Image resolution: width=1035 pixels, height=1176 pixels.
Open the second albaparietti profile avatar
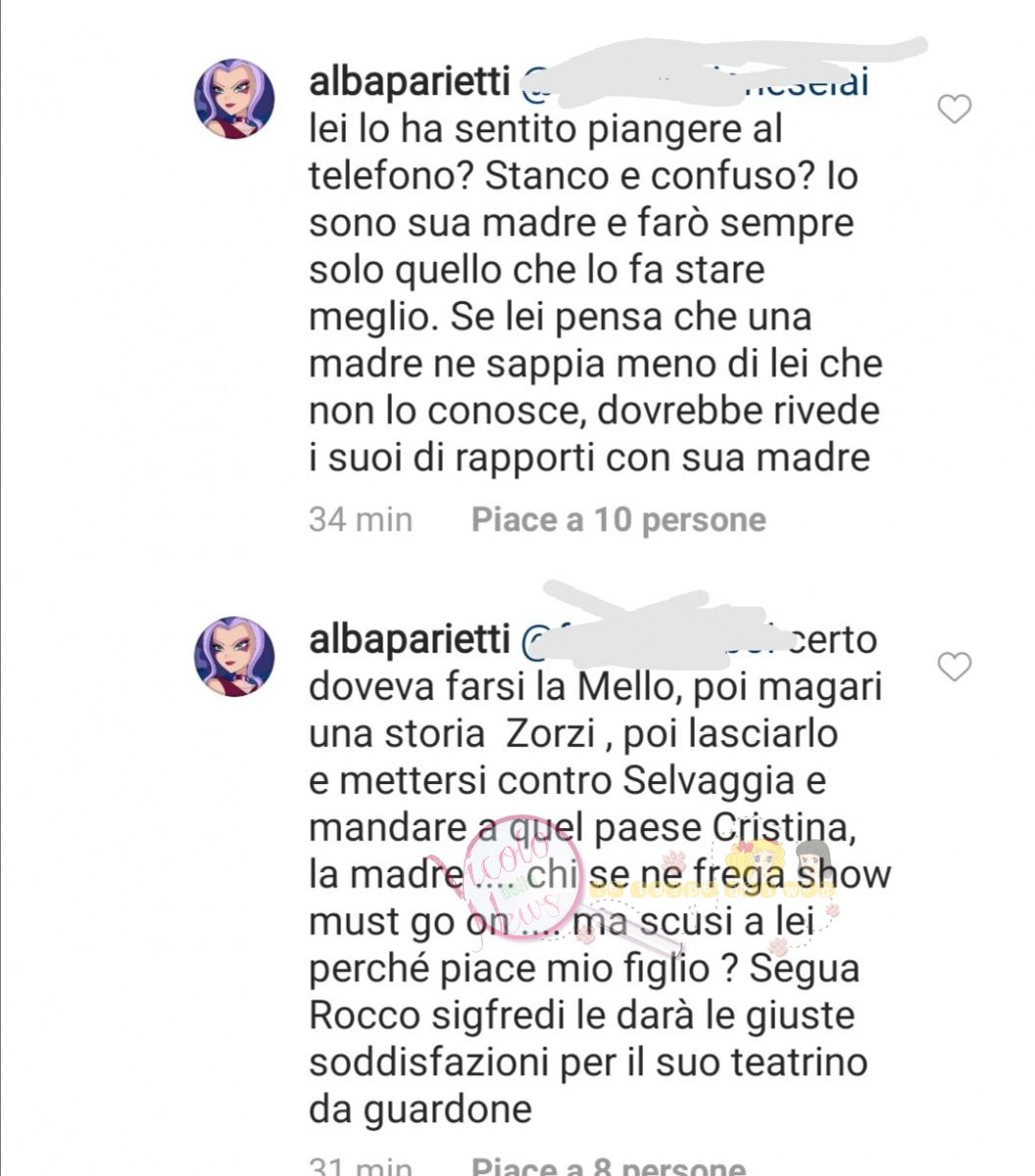(x=234, y=657)
